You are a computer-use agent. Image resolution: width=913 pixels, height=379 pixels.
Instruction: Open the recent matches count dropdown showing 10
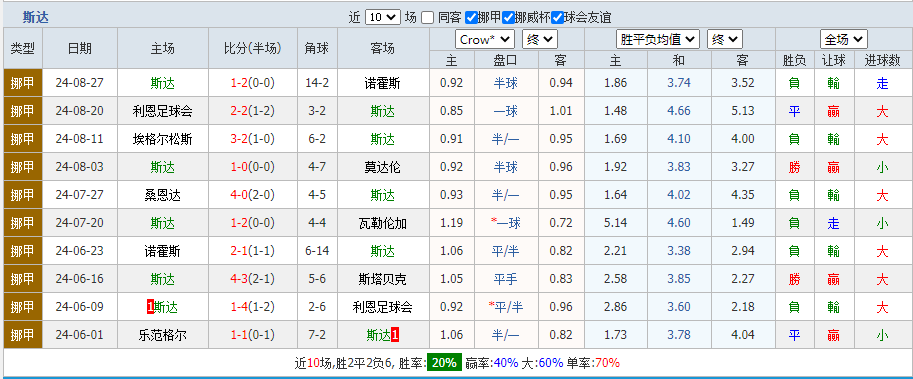tap(383, 17)
